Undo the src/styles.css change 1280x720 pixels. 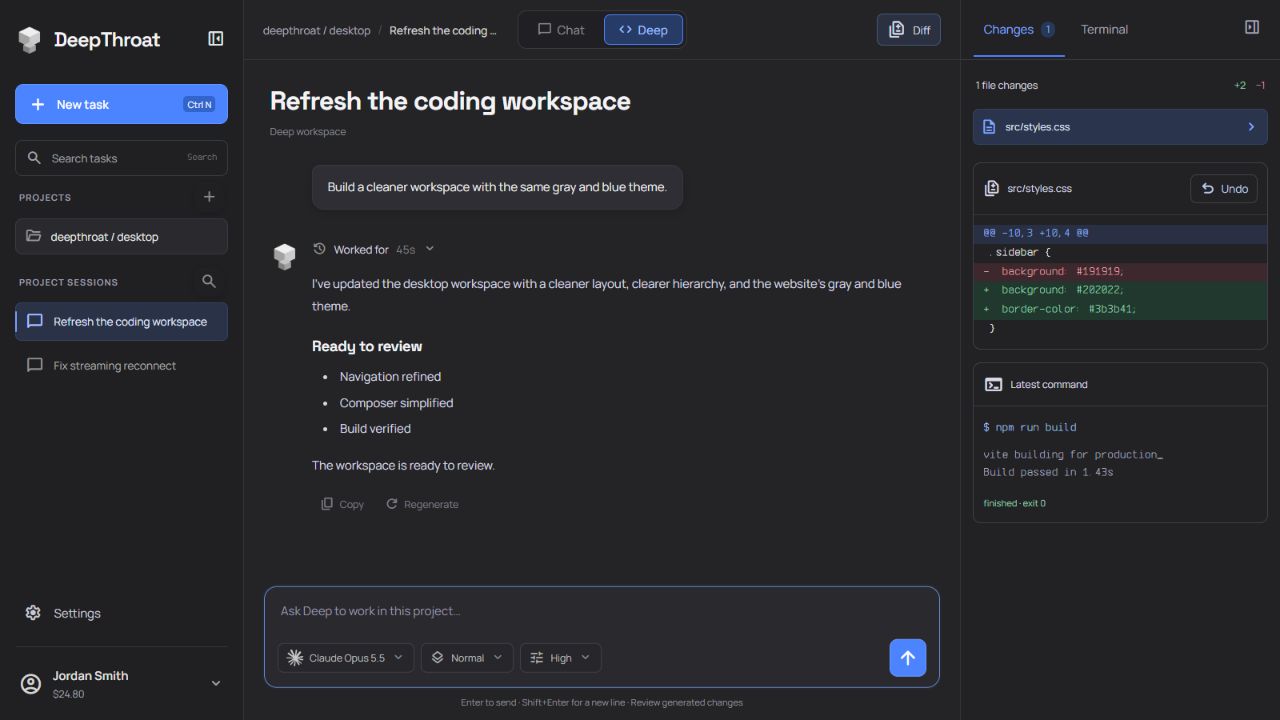tap(1224, 188)
